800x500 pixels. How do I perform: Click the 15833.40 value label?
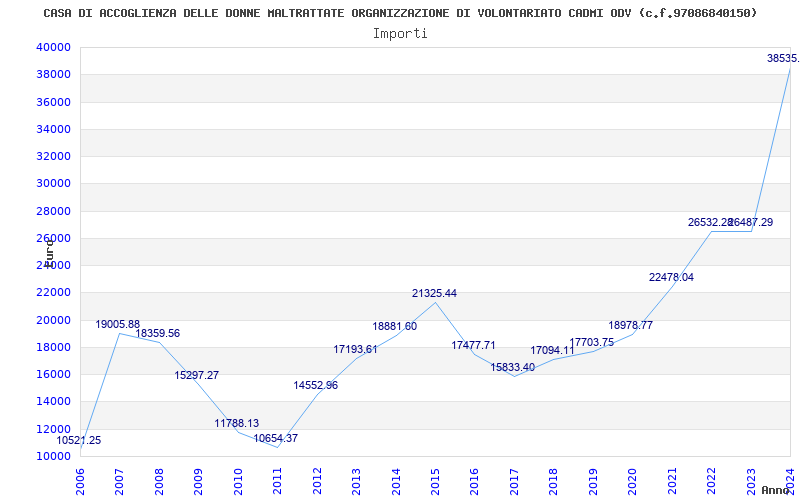pos(512,367)
